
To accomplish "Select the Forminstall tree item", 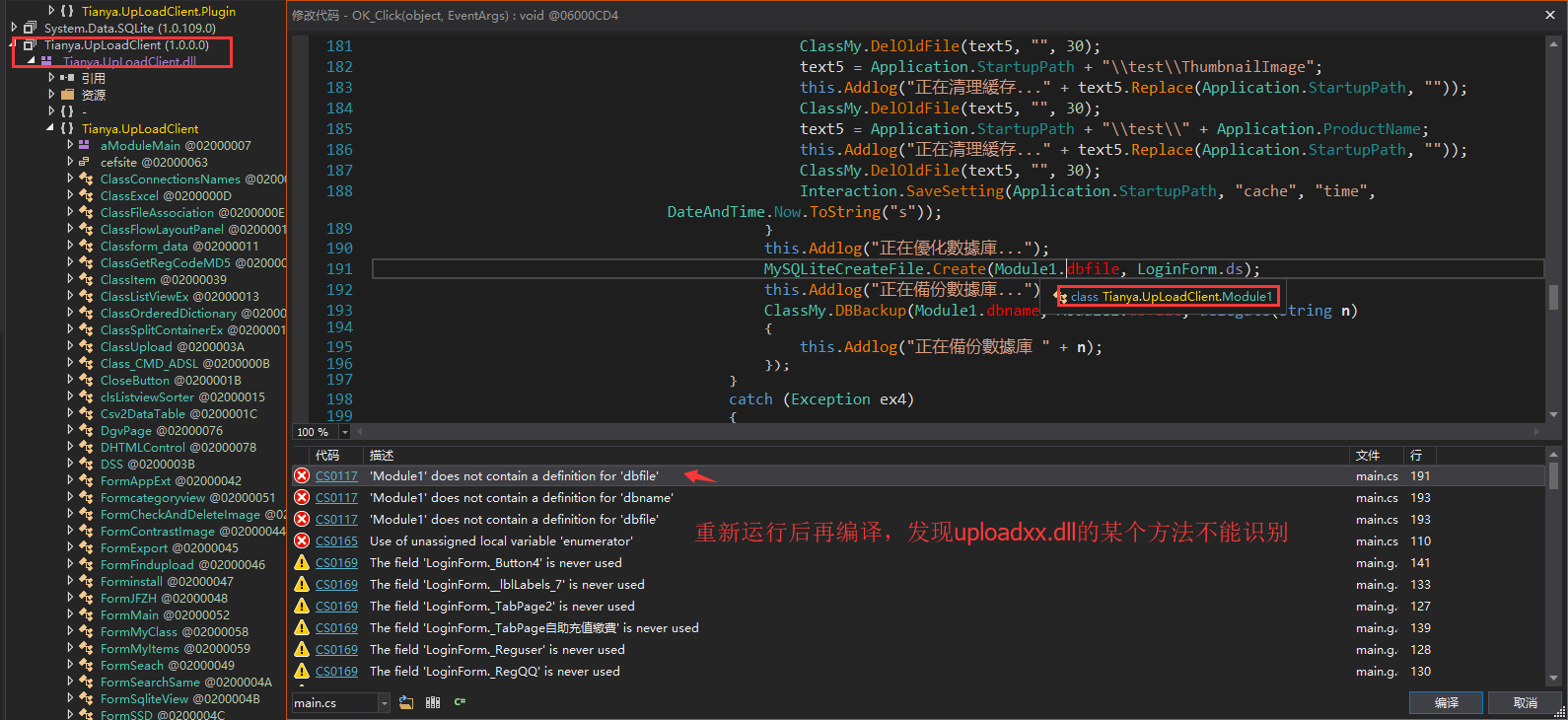I will pos(167,581).
